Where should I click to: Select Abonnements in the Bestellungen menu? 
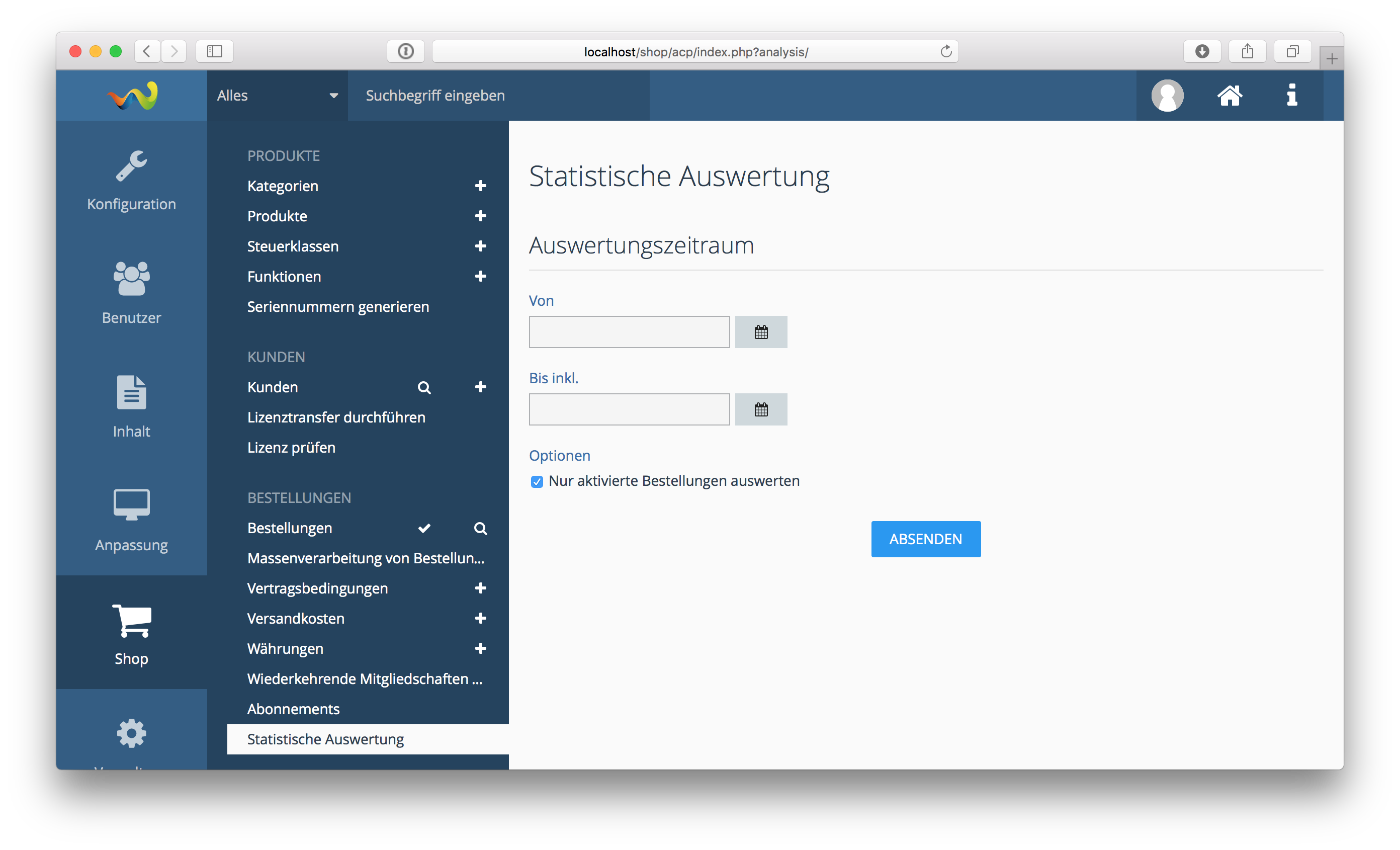[x=294, y=709]
